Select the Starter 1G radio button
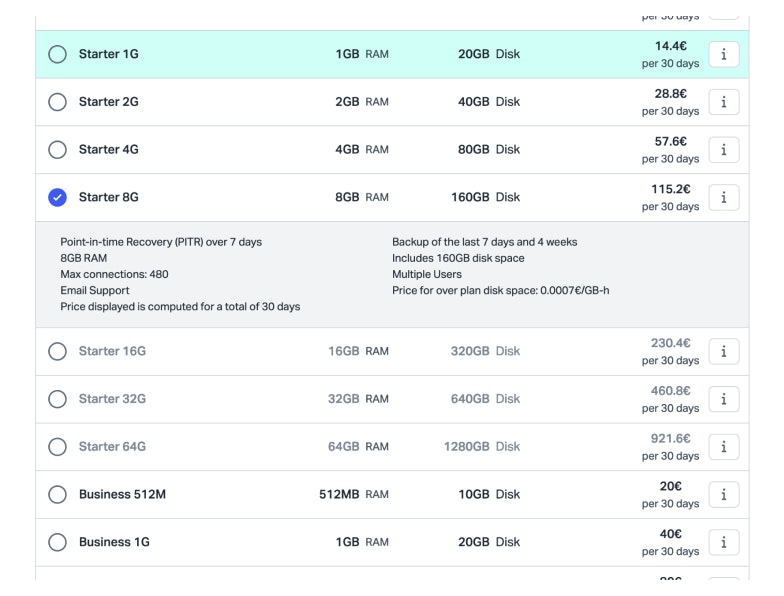 coord(58,55)
